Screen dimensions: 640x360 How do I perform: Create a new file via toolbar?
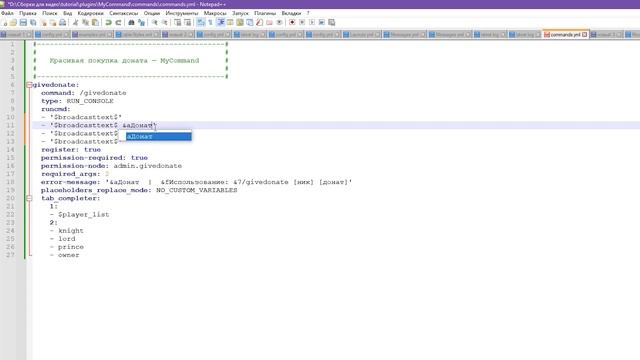tap(4, 22)
